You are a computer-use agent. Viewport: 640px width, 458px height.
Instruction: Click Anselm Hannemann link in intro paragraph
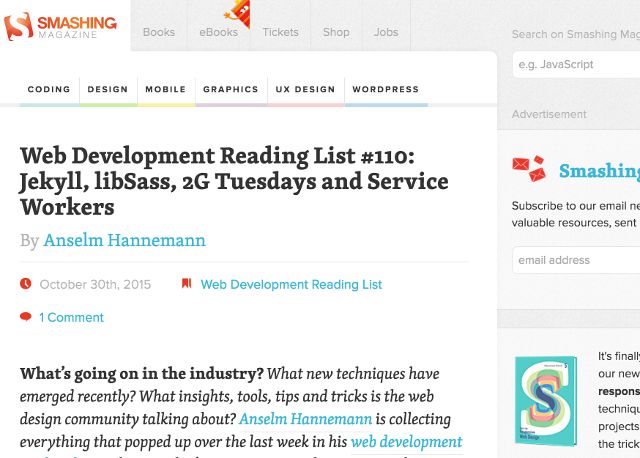pyautogui.click(x=305, y=419)
